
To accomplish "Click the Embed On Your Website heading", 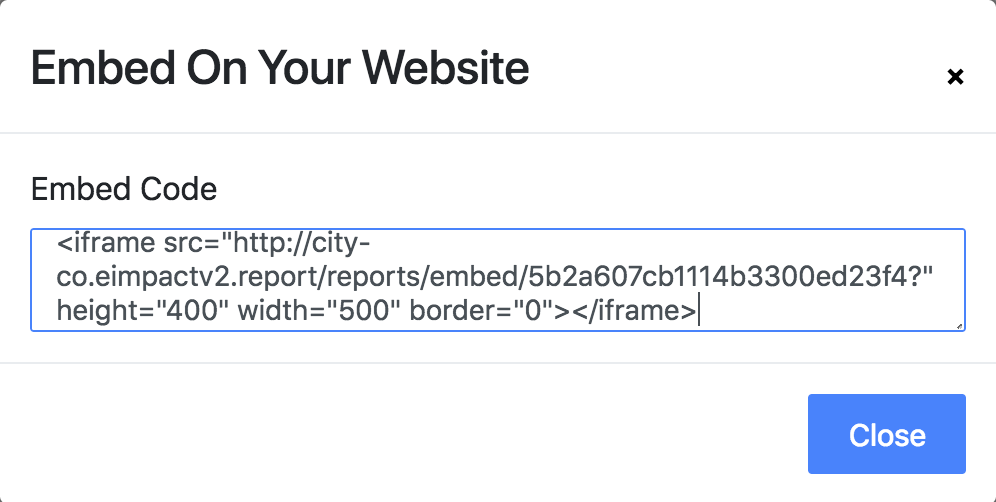I will pos(279,67).
